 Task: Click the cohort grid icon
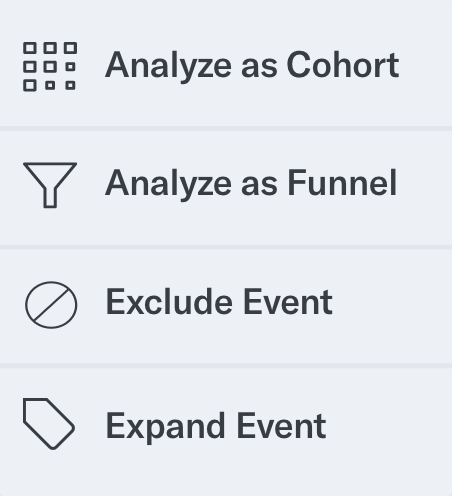[x=50, y=67]
